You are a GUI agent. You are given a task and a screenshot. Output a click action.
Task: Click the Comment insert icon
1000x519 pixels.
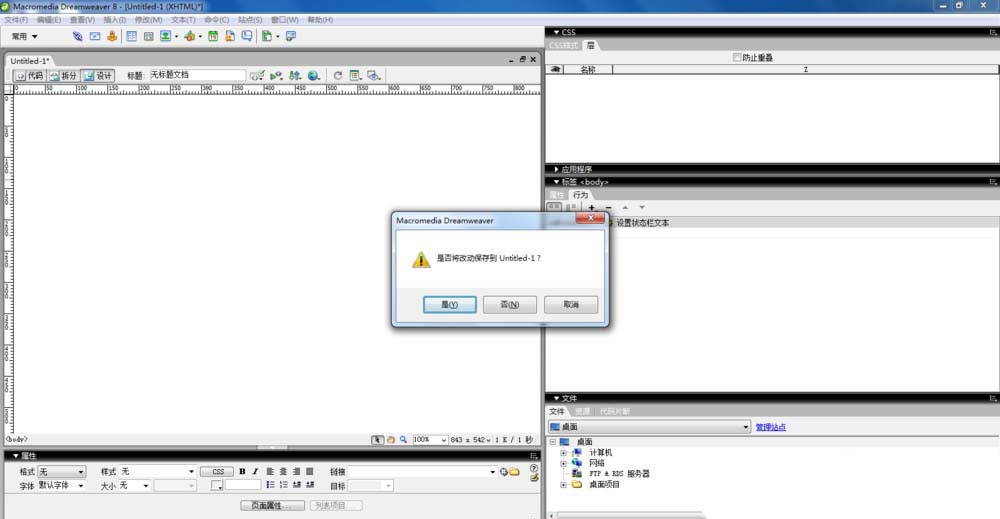[247, 36]
